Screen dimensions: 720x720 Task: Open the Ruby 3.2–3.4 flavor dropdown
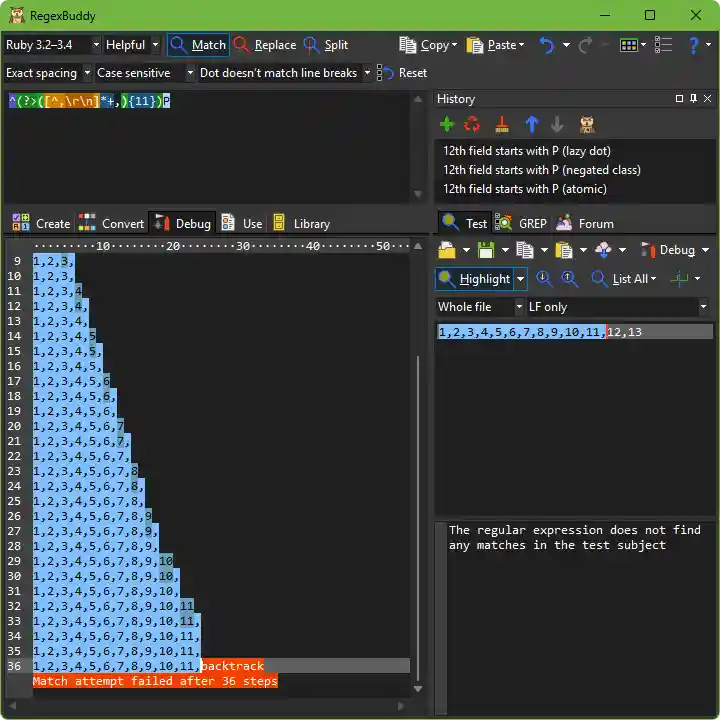52,45
